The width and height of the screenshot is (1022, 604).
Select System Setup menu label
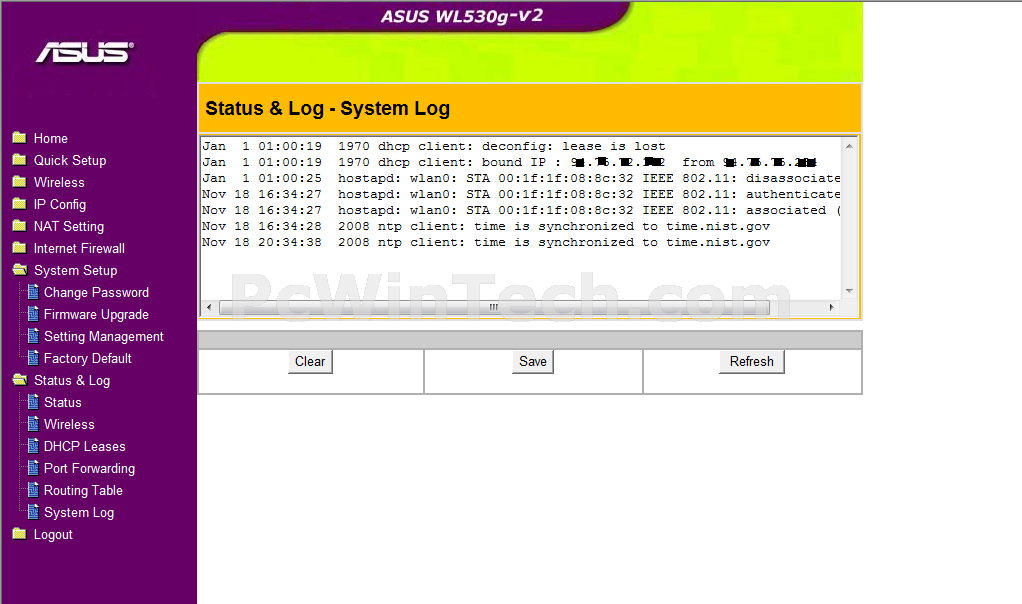coord(76,270)
